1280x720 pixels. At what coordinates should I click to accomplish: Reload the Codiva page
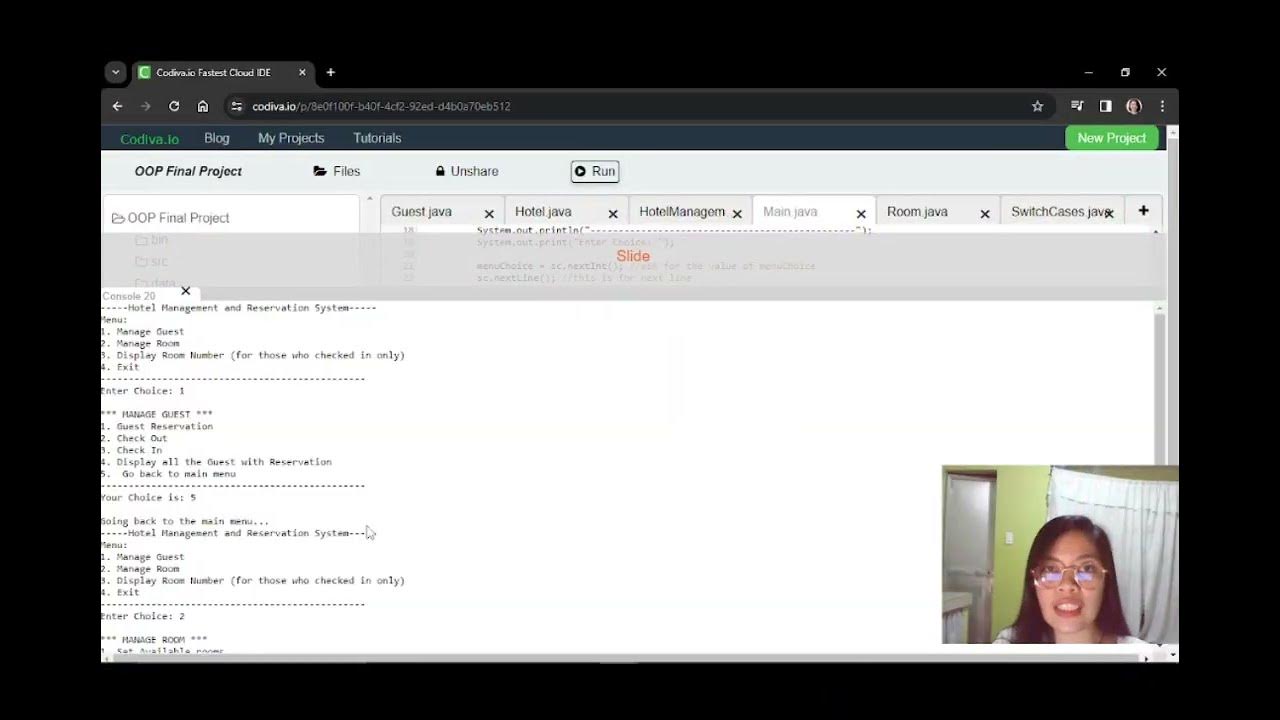(174, 106)
